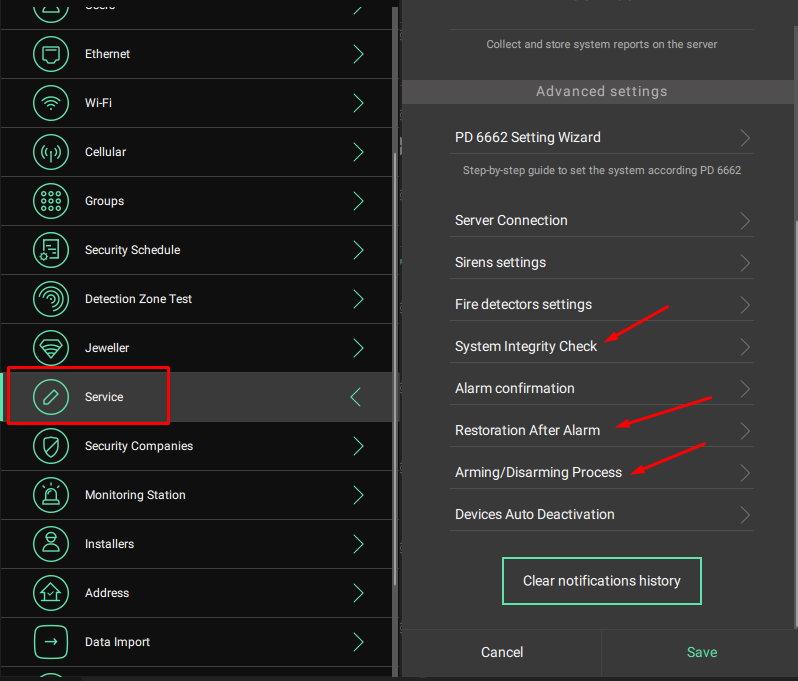Open Devices Auto Deactivation

point(602,515)
